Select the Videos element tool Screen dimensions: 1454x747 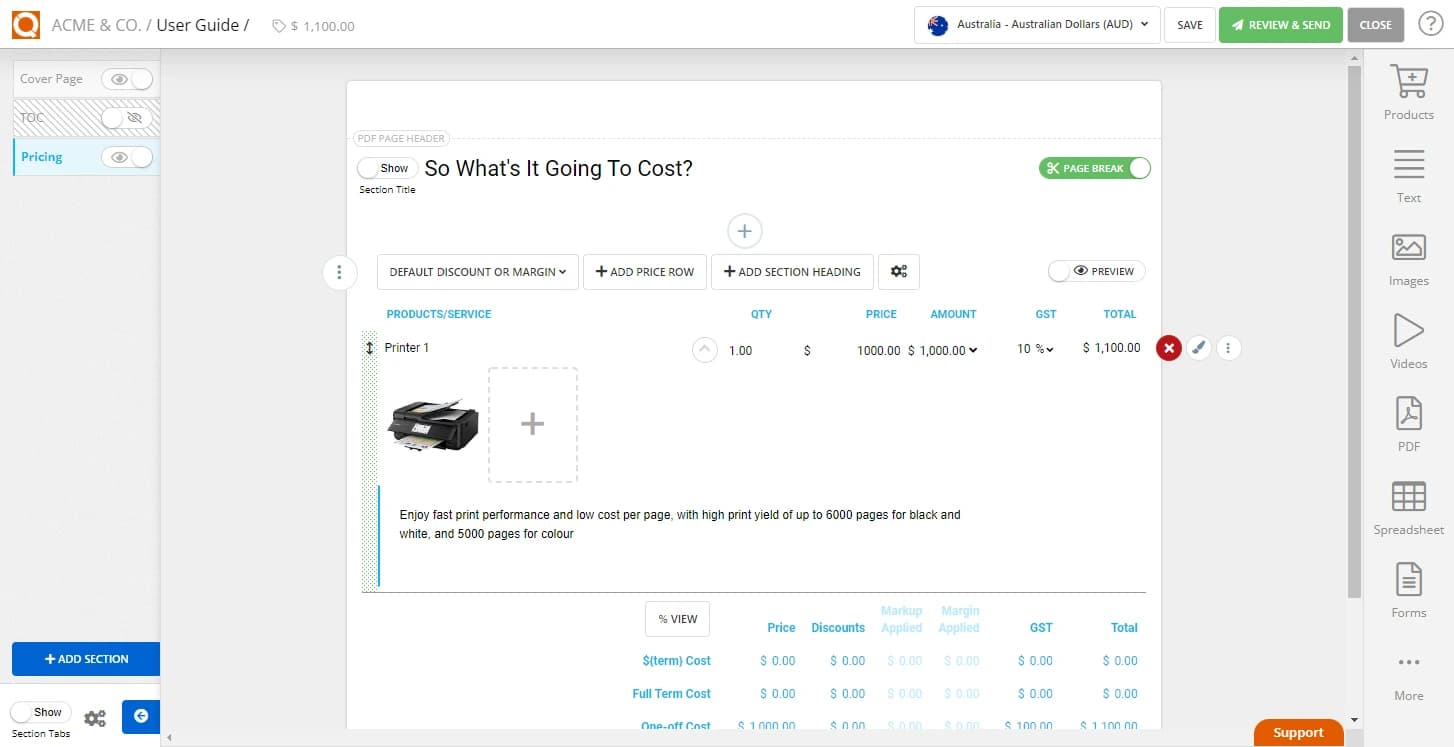(x=1408, y=340)
